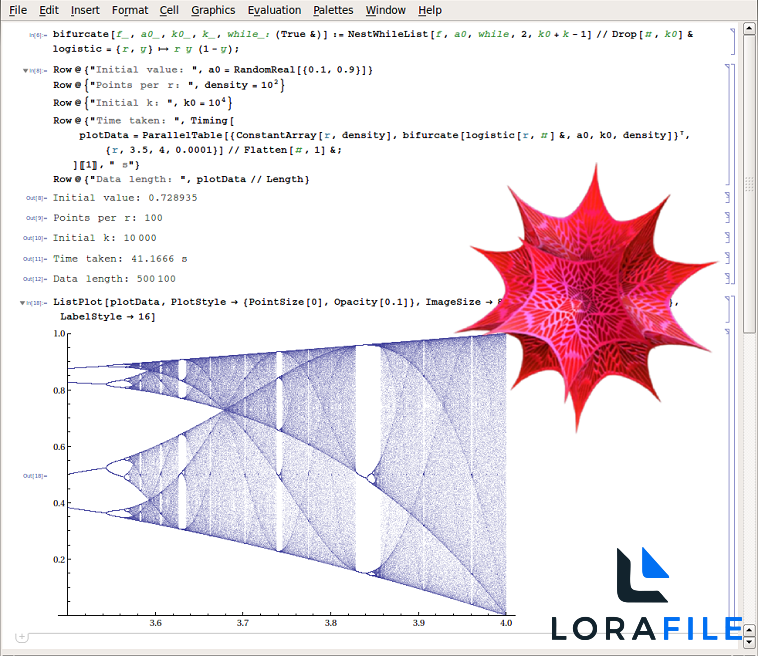Viewport: 758px width, 656px height.
Task: Click the 'density = 10²' expression
Action: click(x=241, y=85)
